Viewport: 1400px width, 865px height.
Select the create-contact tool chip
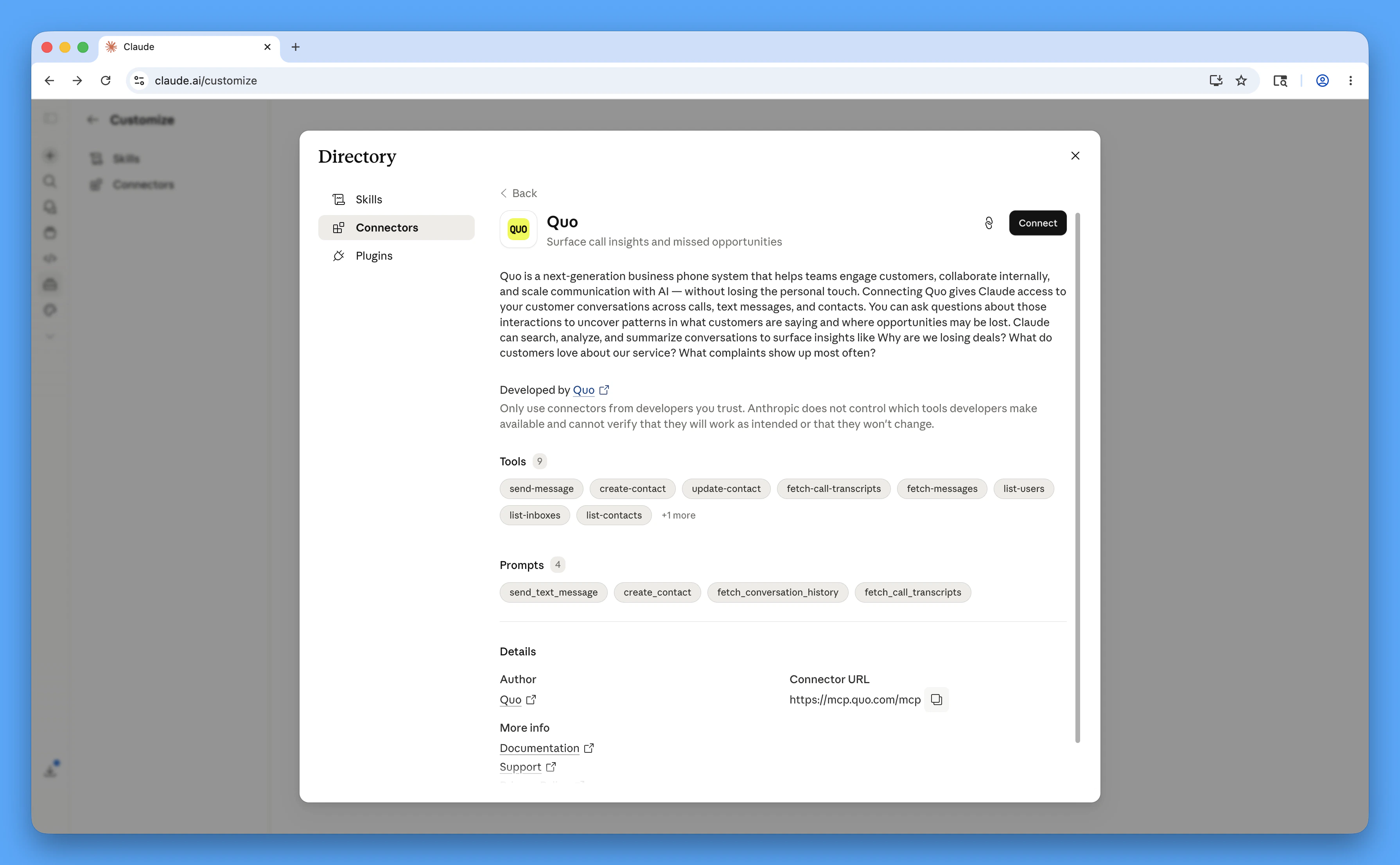coord(632,488)
